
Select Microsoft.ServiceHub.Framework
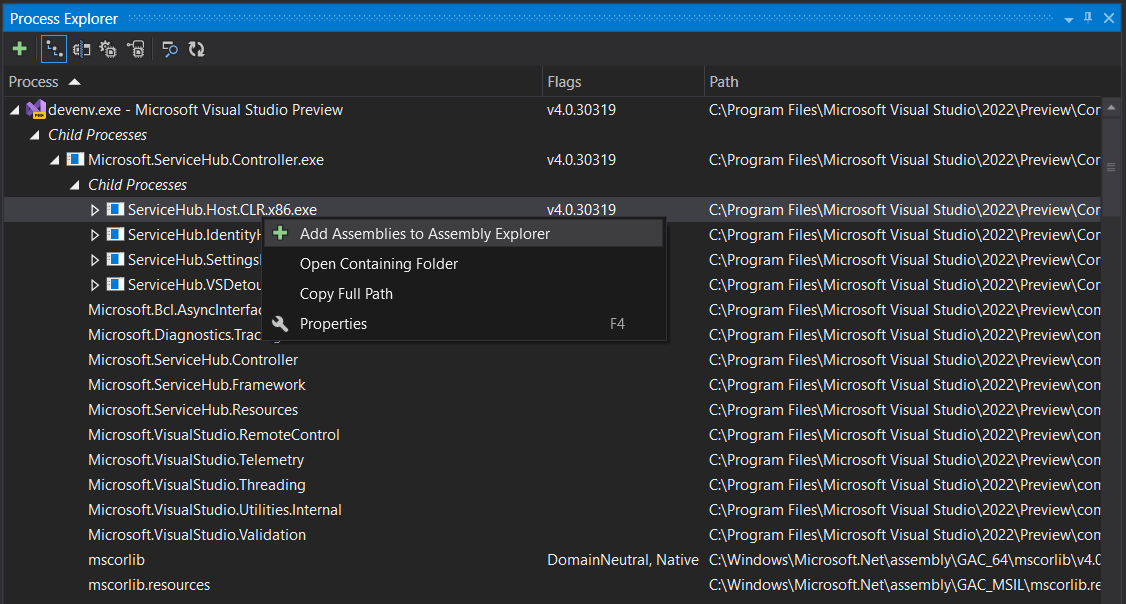pyautogui.click(x=197, y=385)
